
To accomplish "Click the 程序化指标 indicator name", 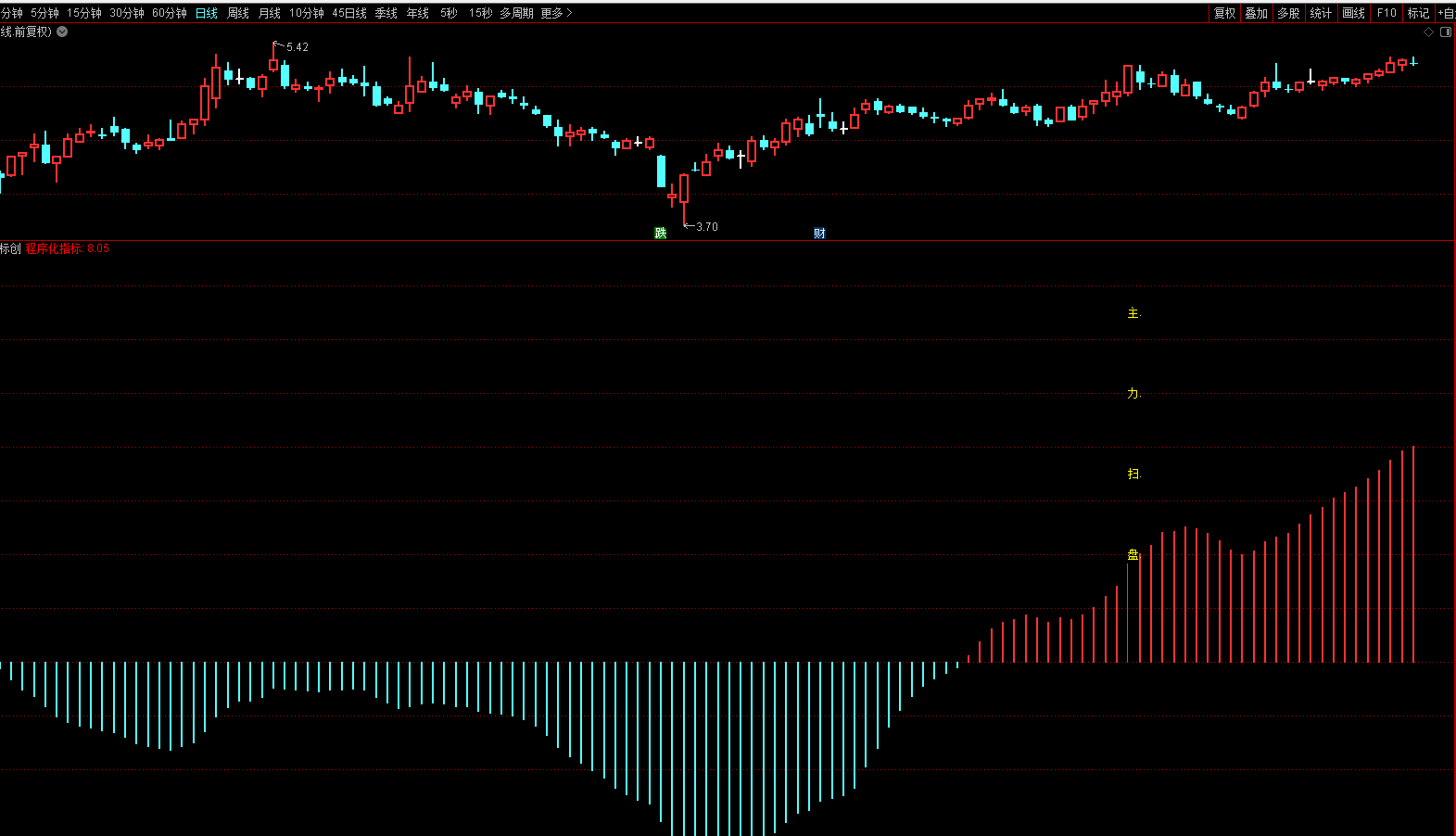I will pyautogui.click(x=54, y=248).
